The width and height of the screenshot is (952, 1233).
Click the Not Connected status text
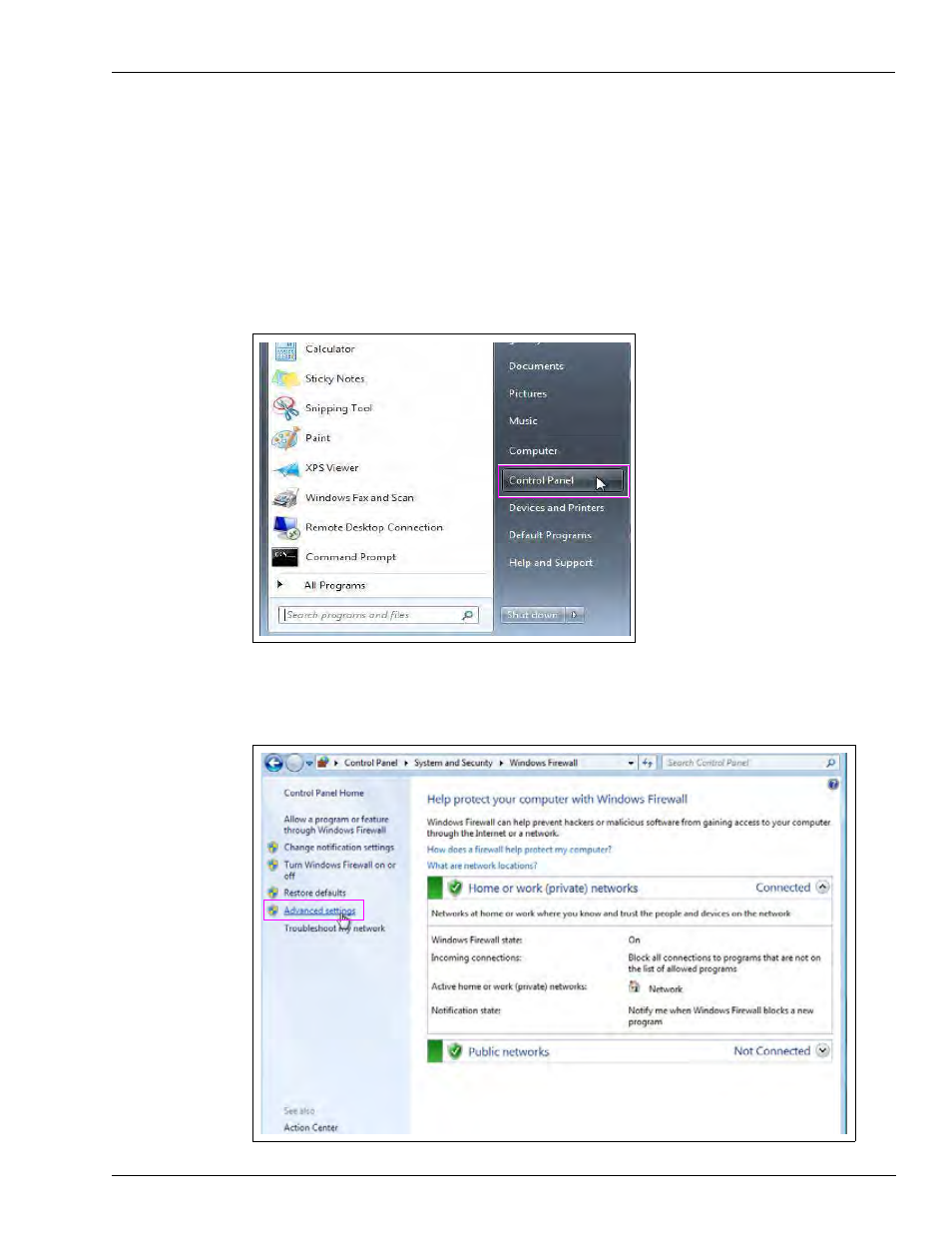[x=772, y=1051]
